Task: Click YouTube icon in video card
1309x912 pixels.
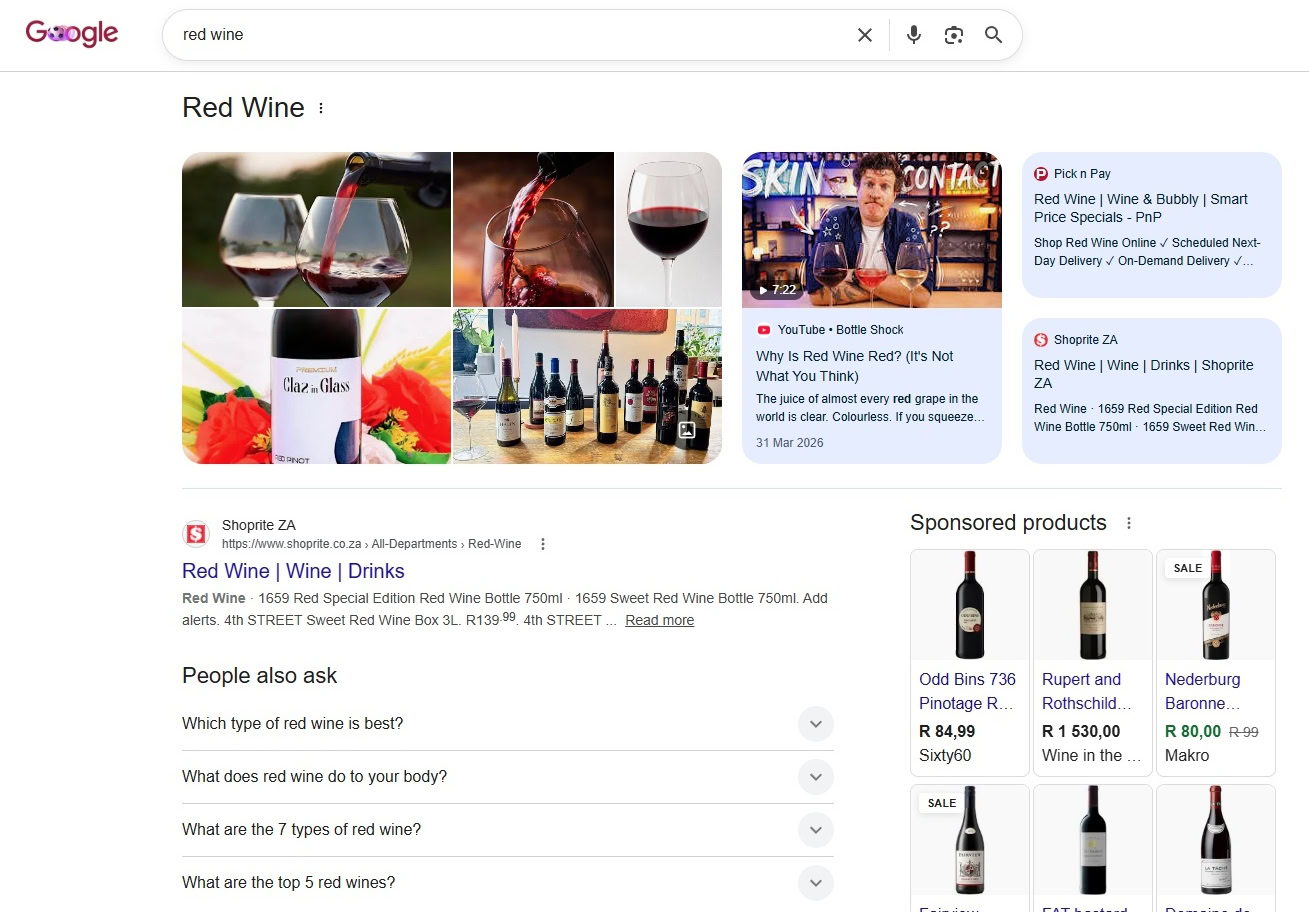Action: pos(764,330)
